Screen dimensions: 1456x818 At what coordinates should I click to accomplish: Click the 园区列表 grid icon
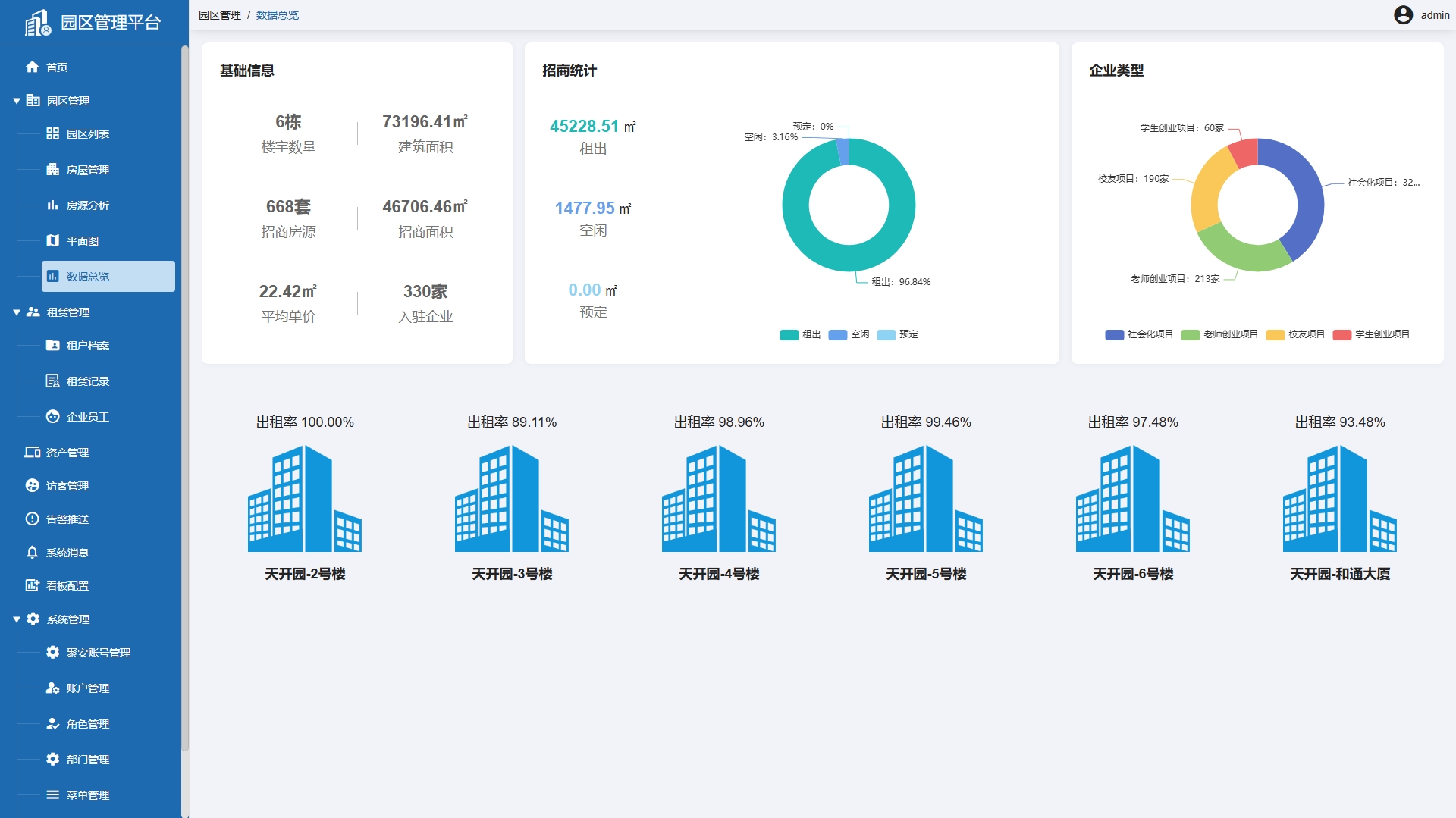pyautogui.click(x=52, y=134)
